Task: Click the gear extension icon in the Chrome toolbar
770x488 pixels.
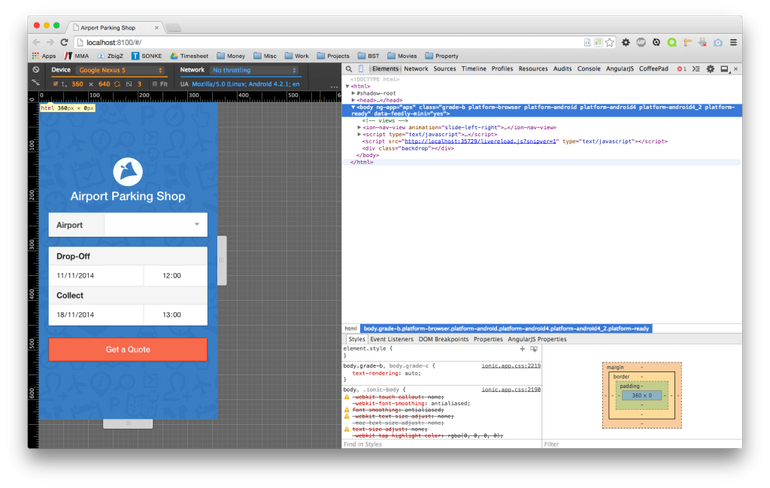Action: pos(626,43)
